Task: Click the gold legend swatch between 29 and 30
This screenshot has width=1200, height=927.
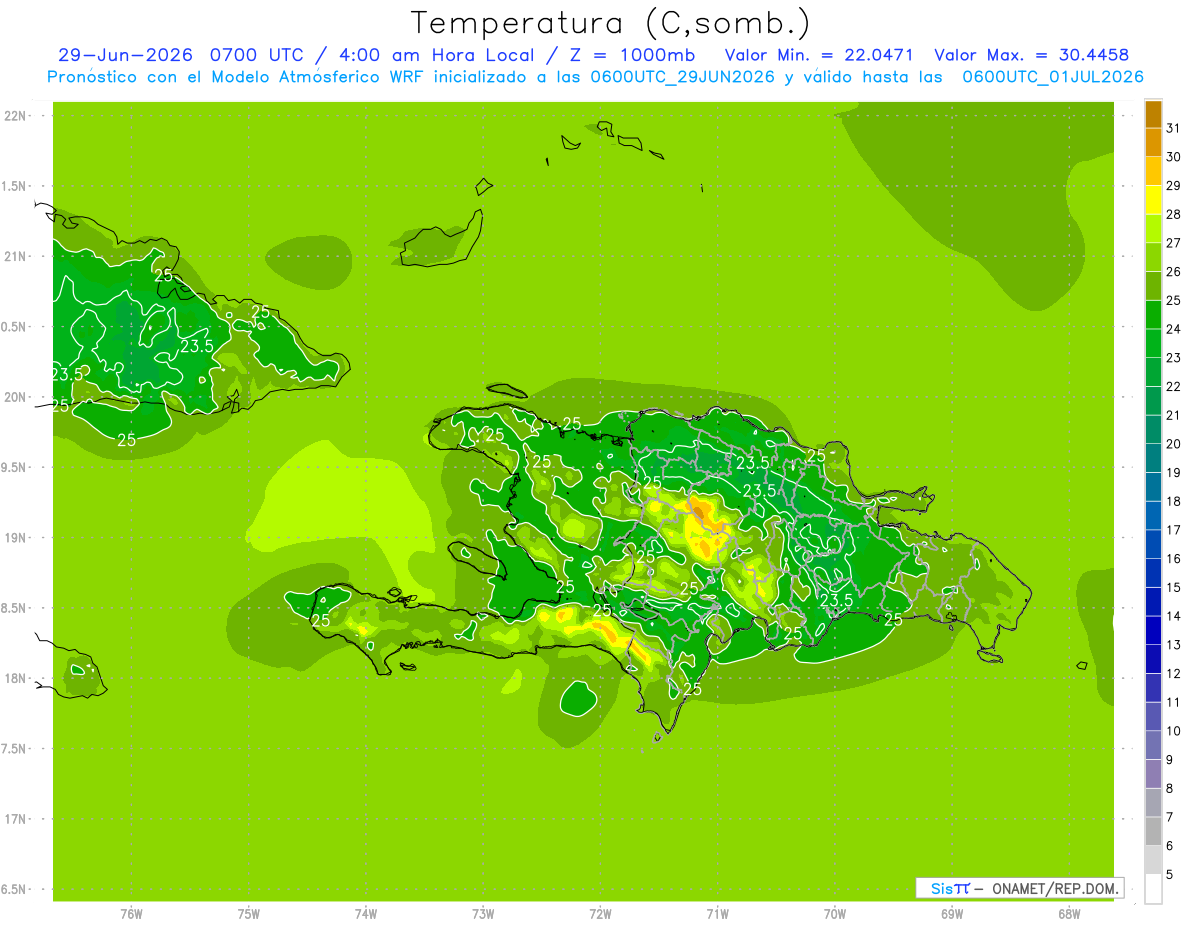Action: (1153, 171)
